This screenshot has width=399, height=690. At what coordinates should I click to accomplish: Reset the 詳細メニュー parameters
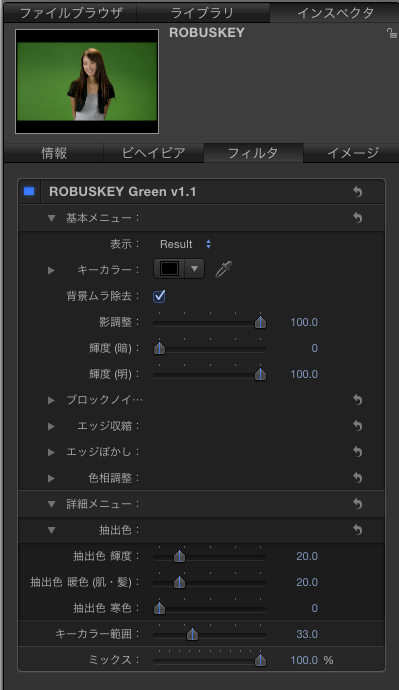[358, 503]
